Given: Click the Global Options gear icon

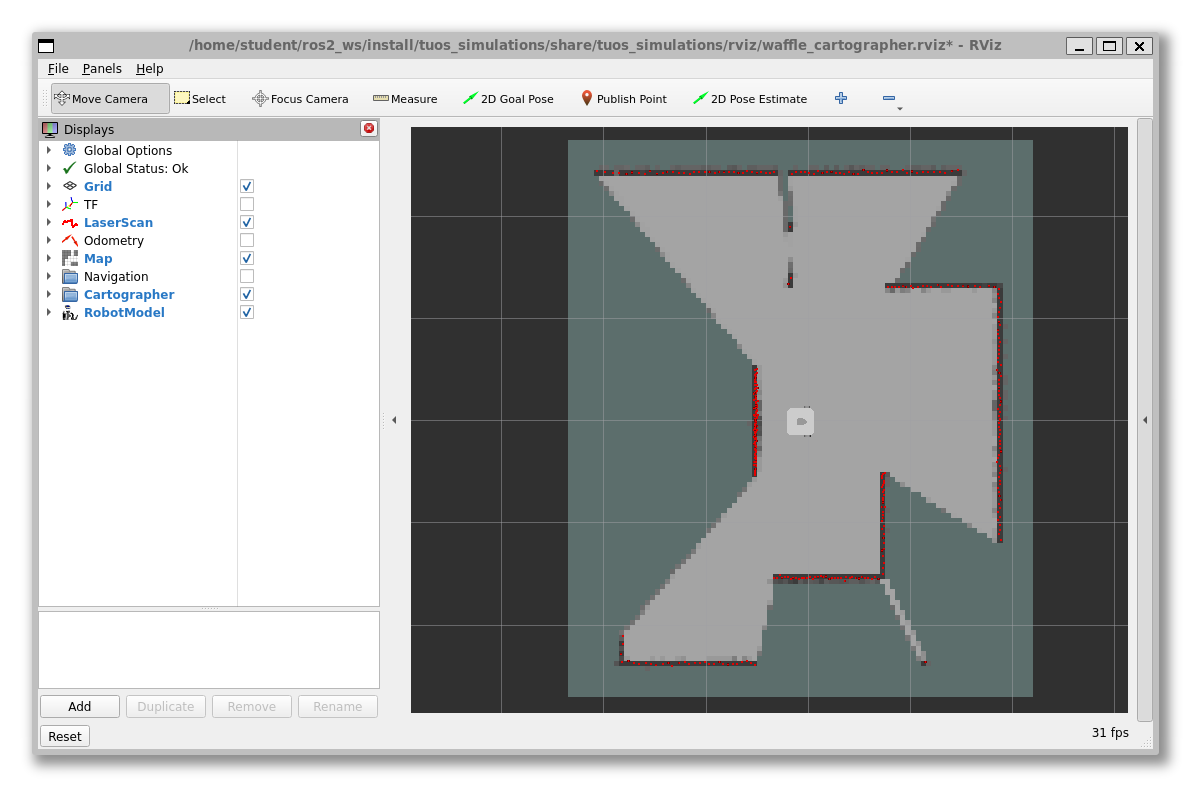Looking at the screenshot, I should [70, 150].
